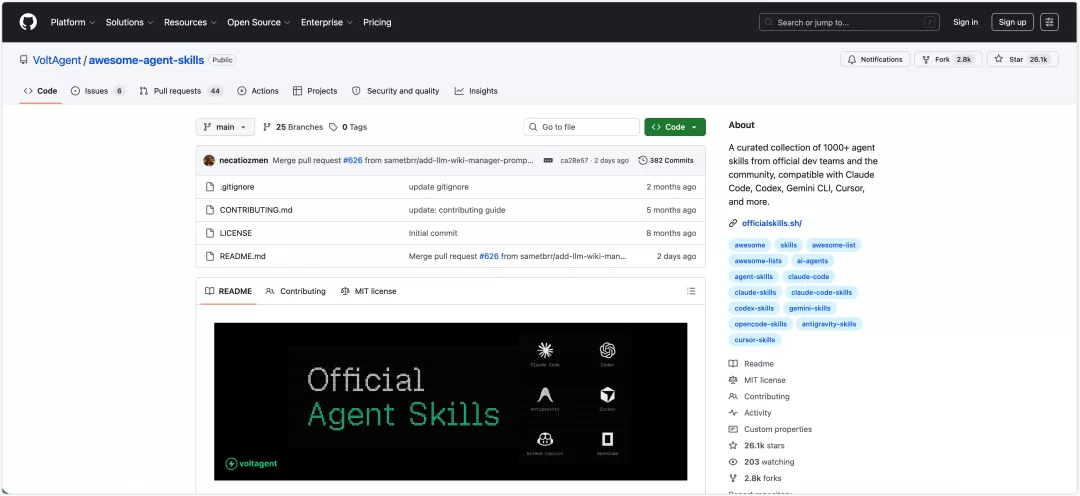Click the necatiozmen avatar image
Screen dimensions: 1080x496
209,160
